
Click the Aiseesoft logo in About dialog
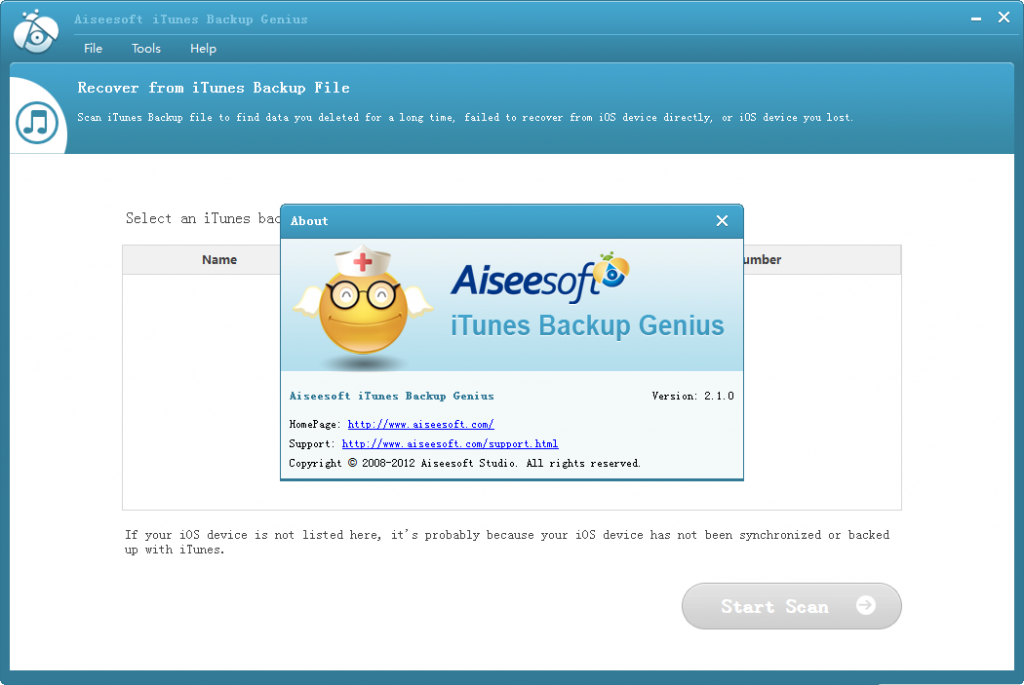pos(540,278)
